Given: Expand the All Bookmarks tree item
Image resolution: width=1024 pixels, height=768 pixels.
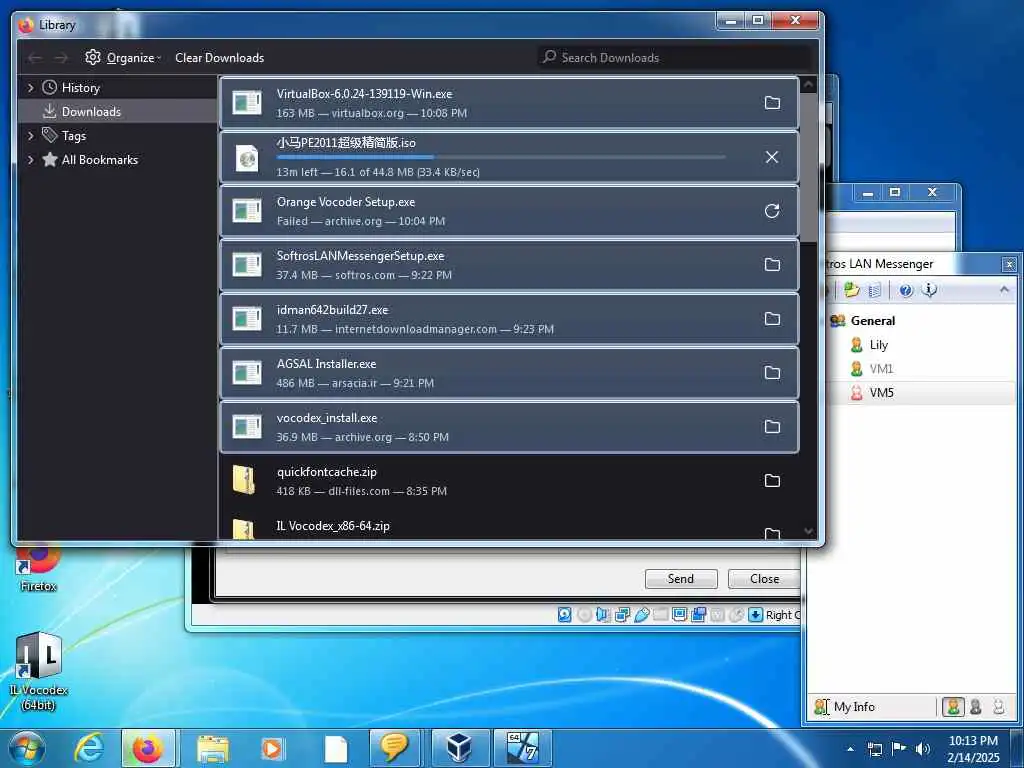Looking at the screenshot, I should point(30,159).
